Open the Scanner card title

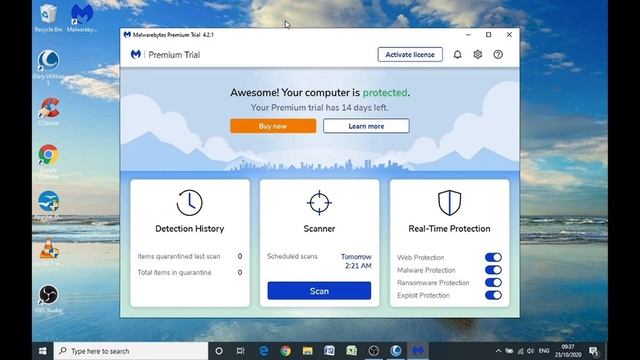pyautogui.click(x=319, y=229)
